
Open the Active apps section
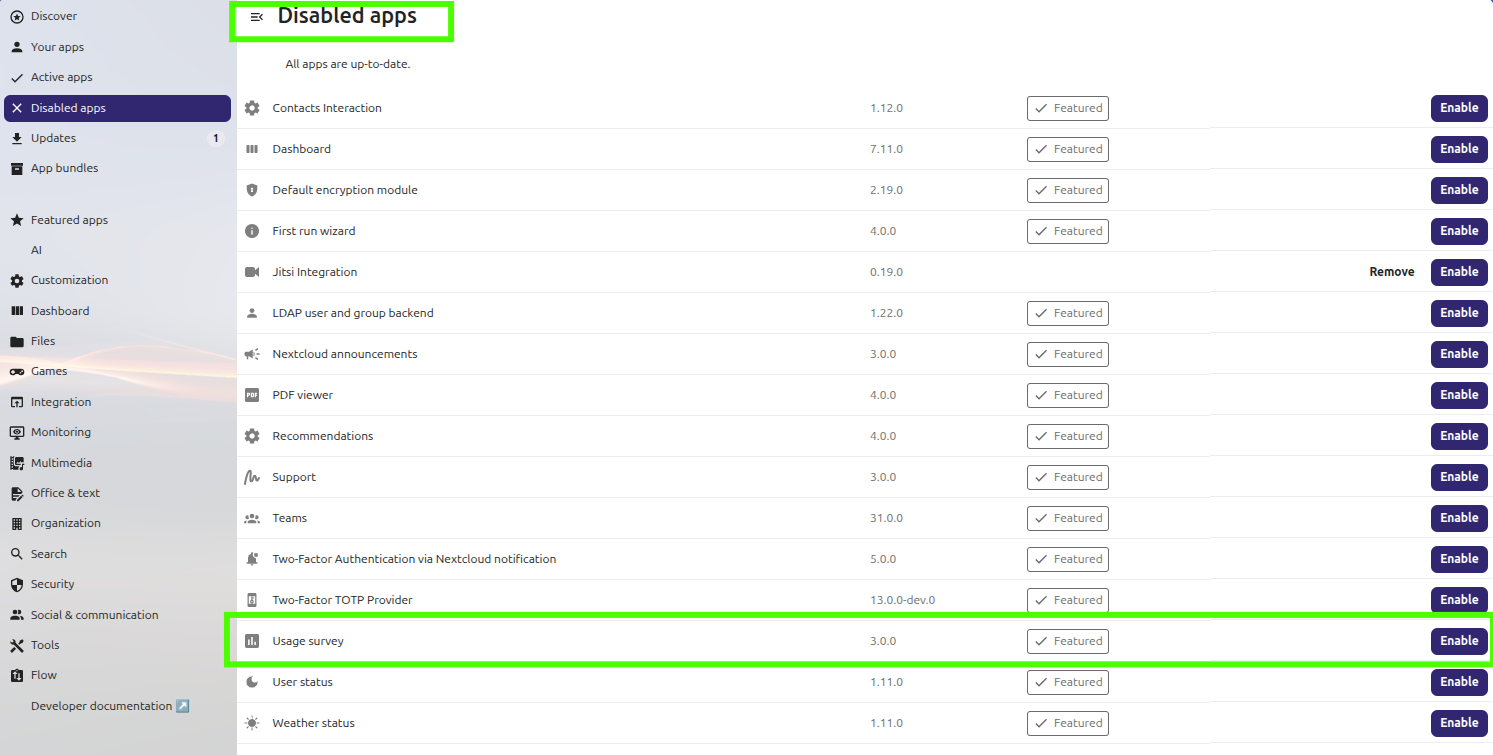click(61, 77)
